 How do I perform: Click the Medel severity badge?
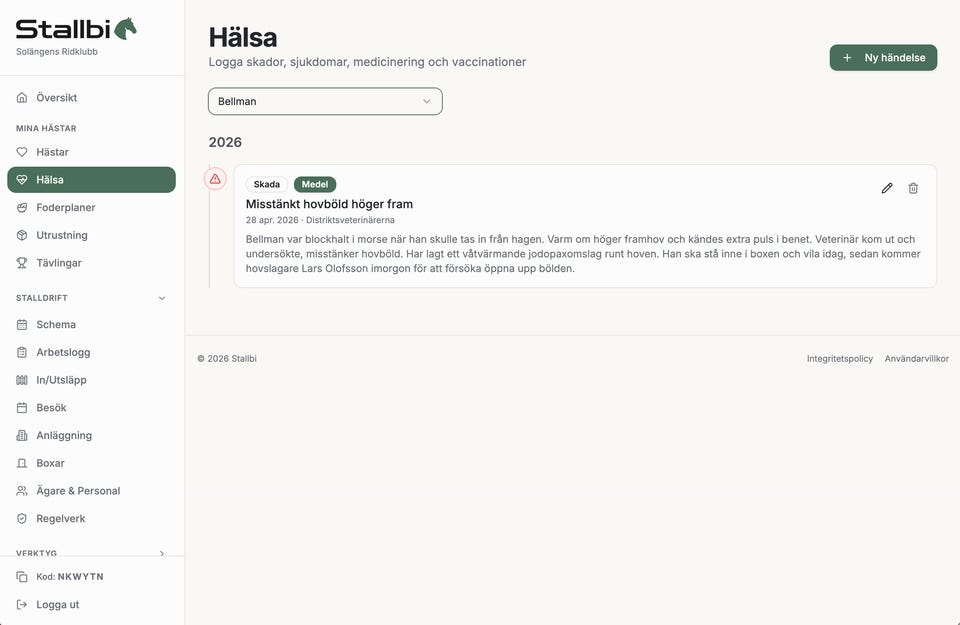315,185
